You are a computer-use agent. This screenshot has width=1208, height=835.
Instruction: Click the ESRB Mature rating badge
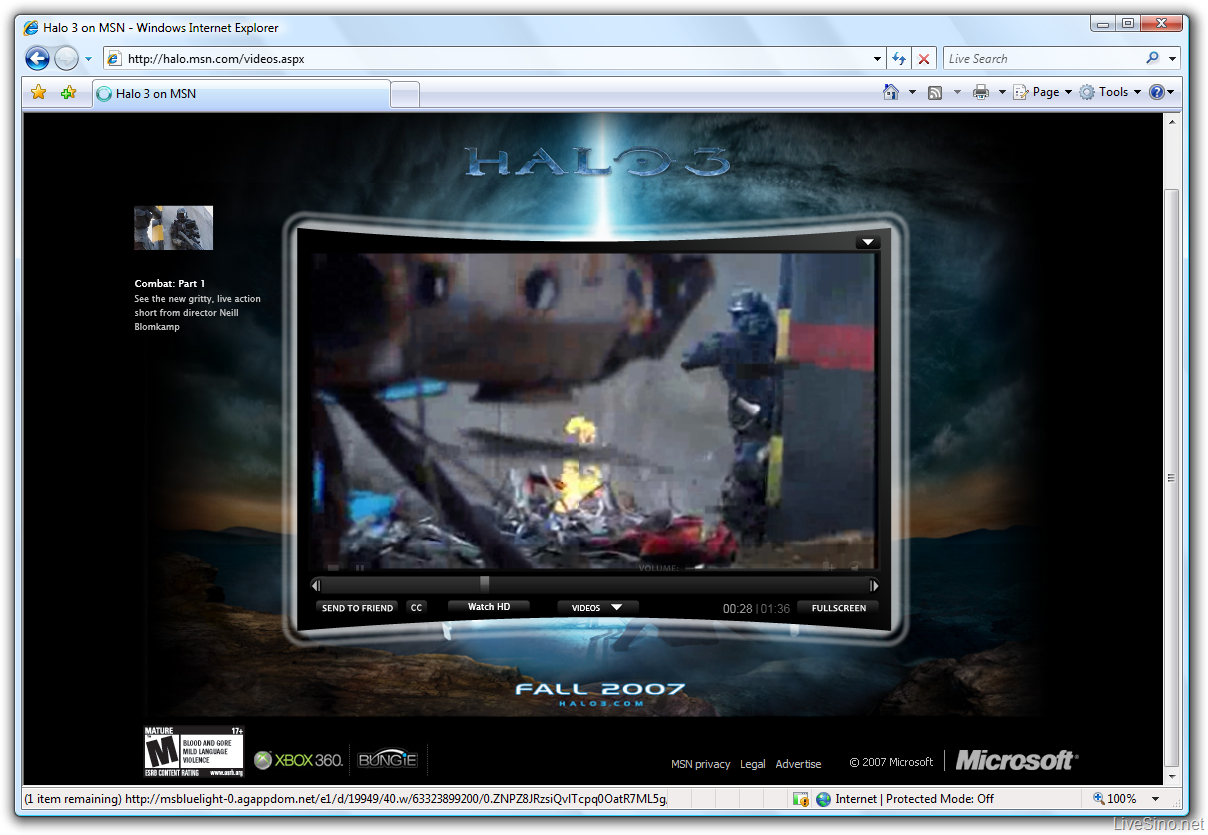[194, 752]
